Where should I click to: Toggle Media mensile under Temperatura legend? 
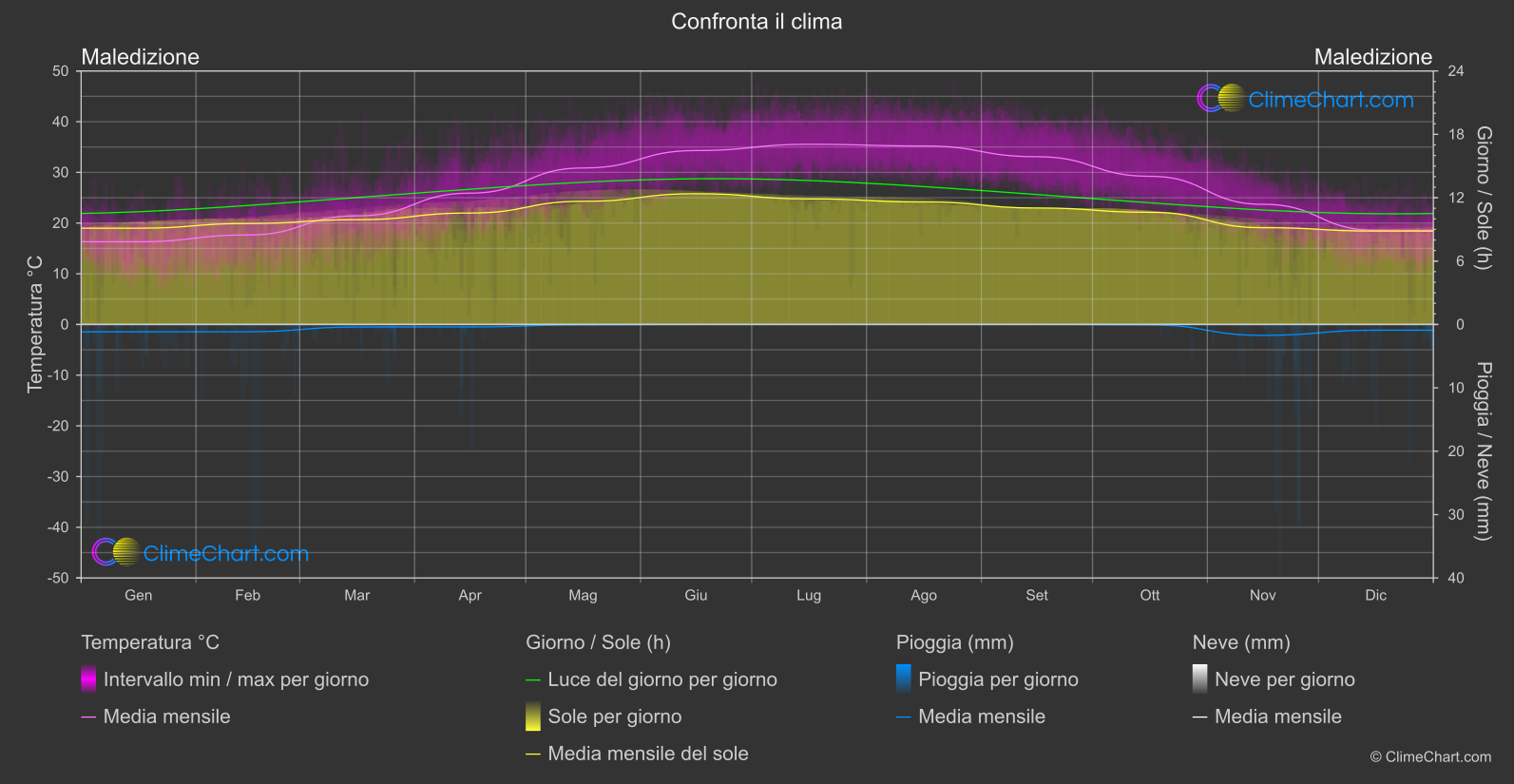click(166, 717)
